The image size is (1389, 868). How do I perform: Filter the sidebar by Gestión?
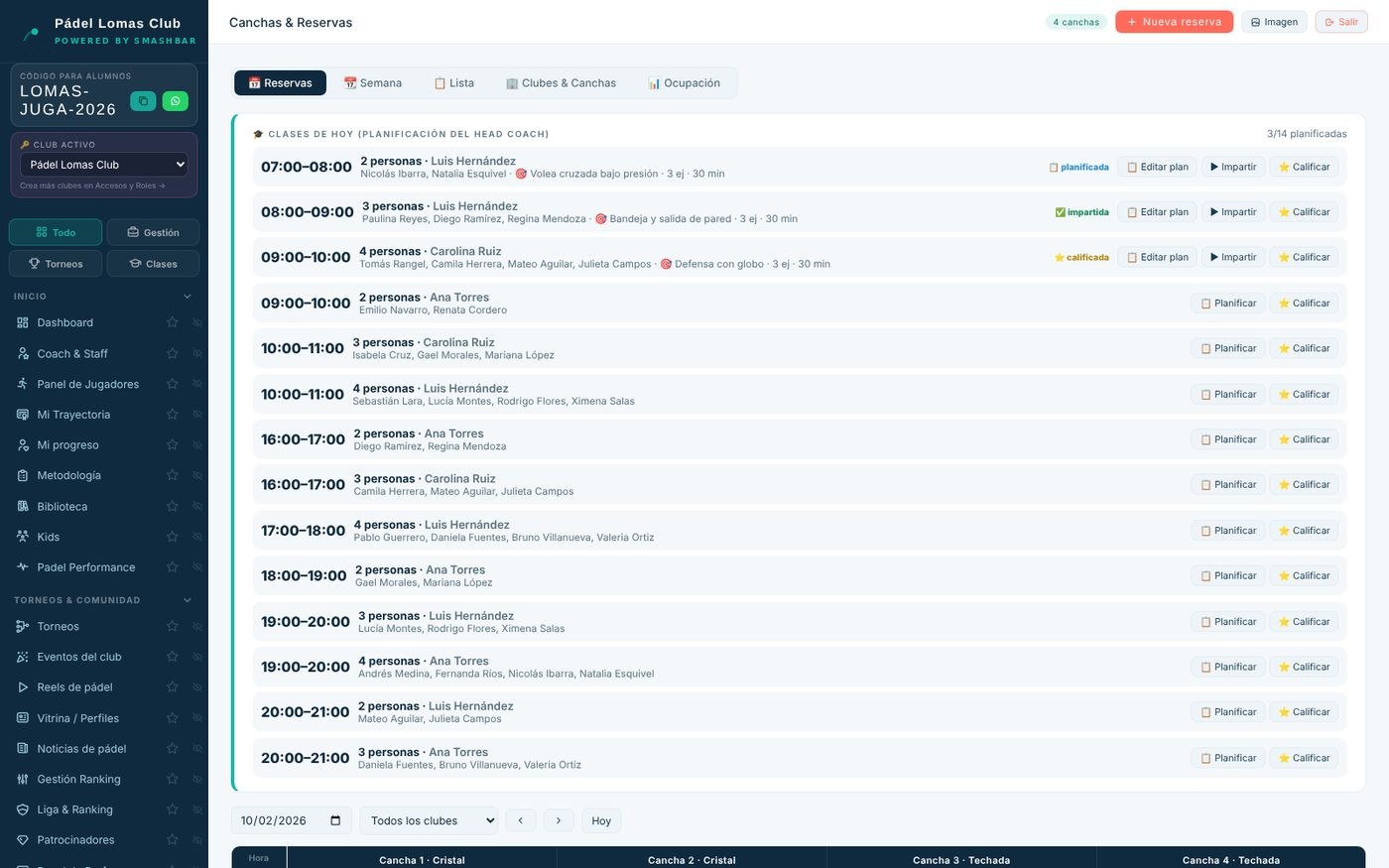coord(153,232)
